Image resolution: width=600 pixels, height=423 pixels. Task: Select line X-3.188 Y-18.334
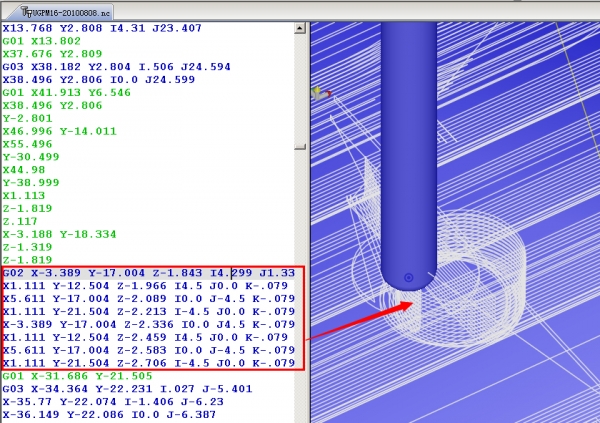pos(59,234)
